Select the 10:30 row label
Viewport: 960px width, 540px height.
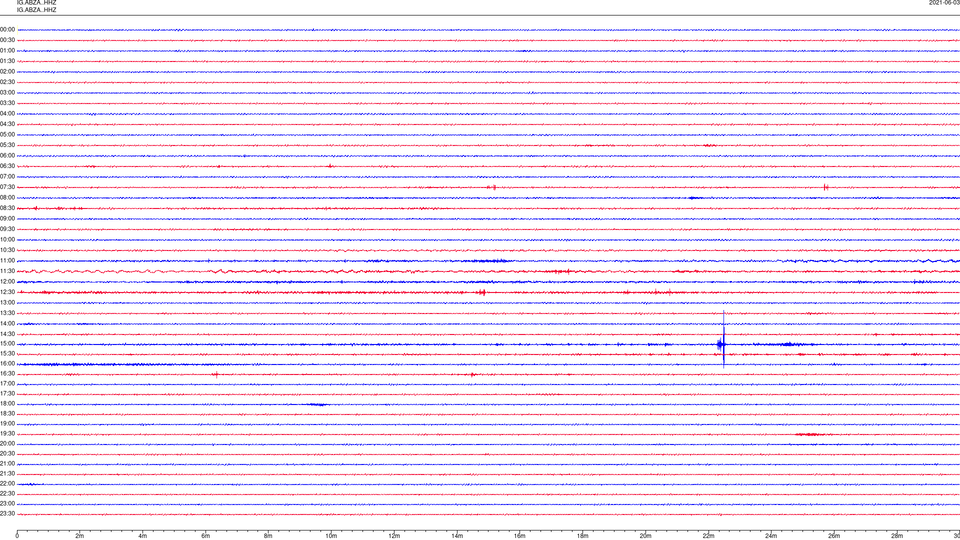tap(7, 250)
